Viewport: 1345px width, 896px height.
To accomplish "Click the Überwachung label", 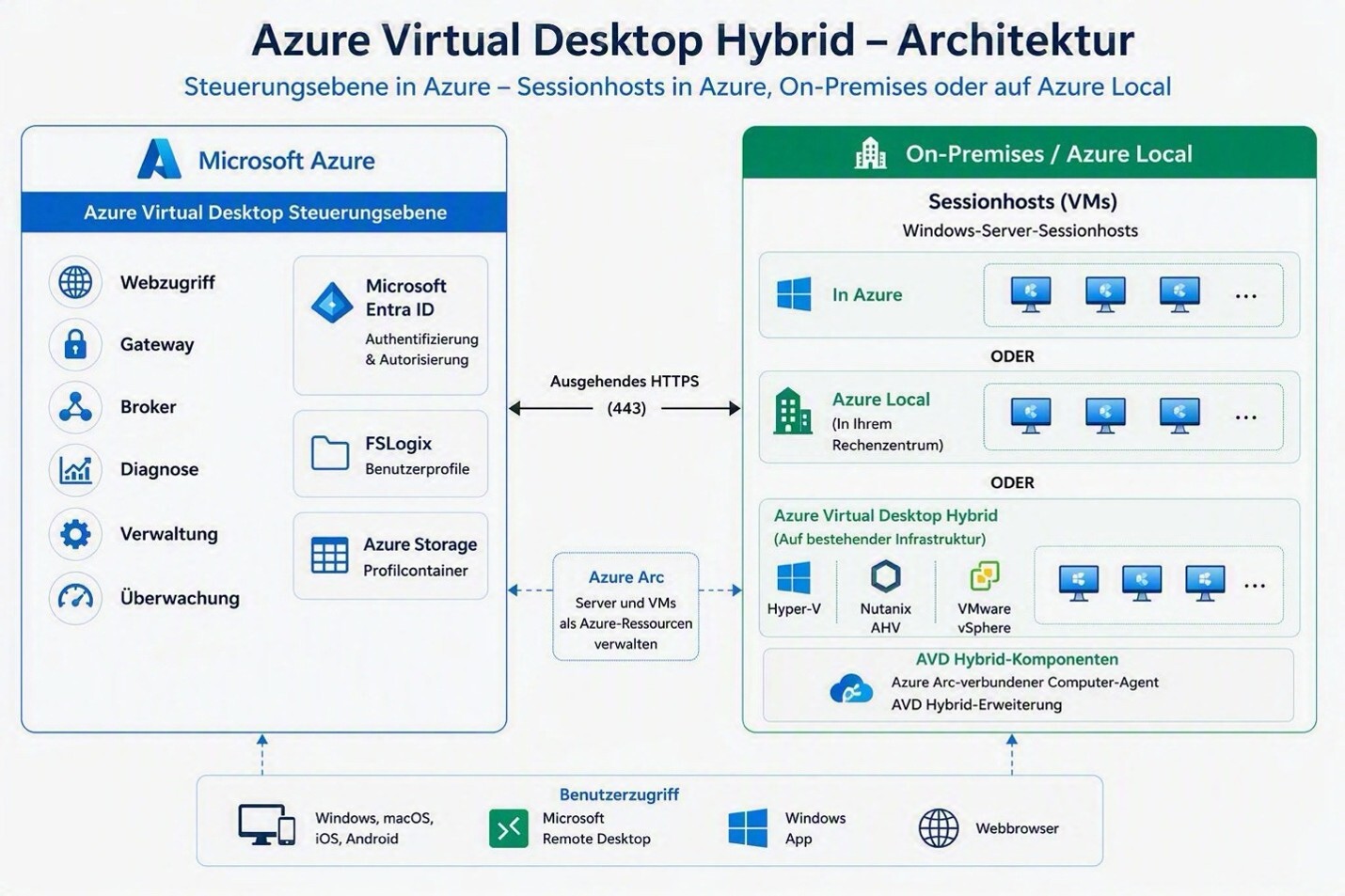I will 180,598.
